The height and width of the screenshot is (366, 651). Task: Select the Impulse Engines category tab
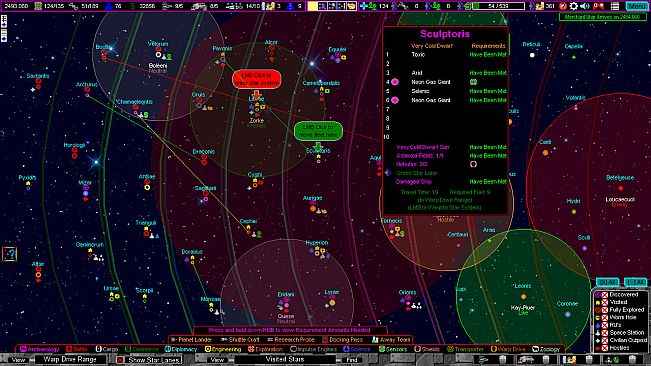(x=314, y=349)
